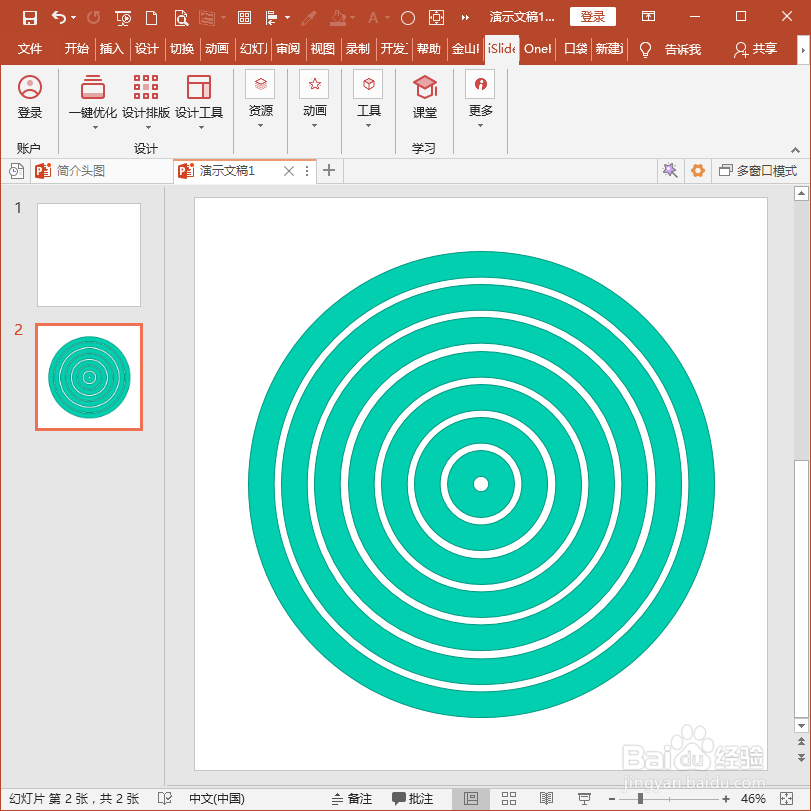Click the grid layout icon in quick access toolbar

click(x=244, y=18)
